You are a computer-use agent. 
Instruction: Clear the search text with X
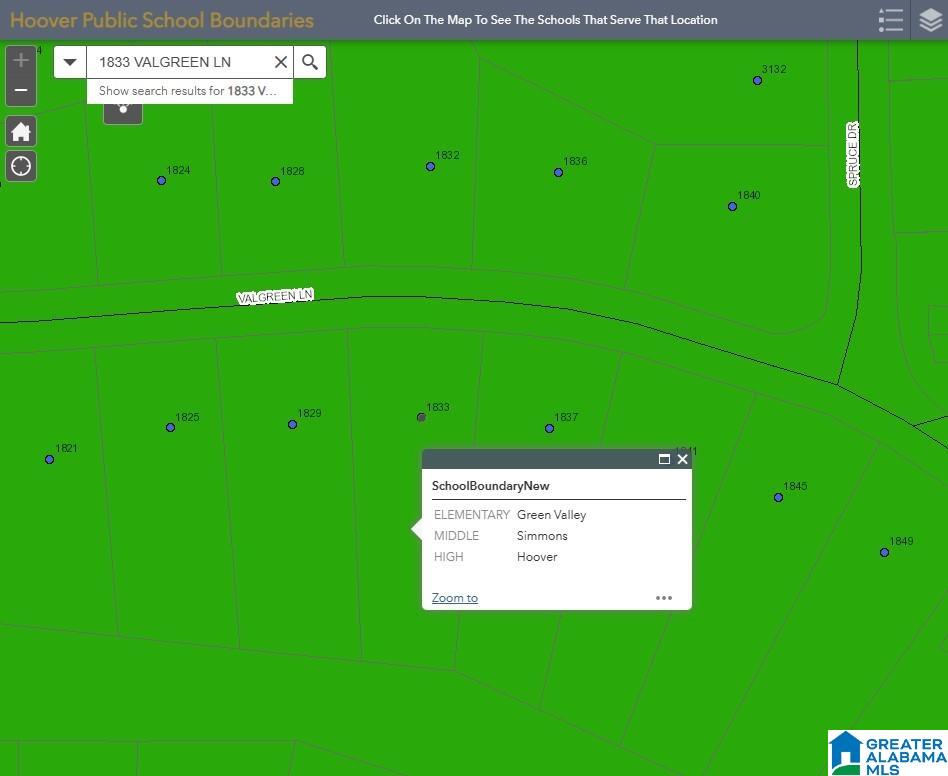281,62
